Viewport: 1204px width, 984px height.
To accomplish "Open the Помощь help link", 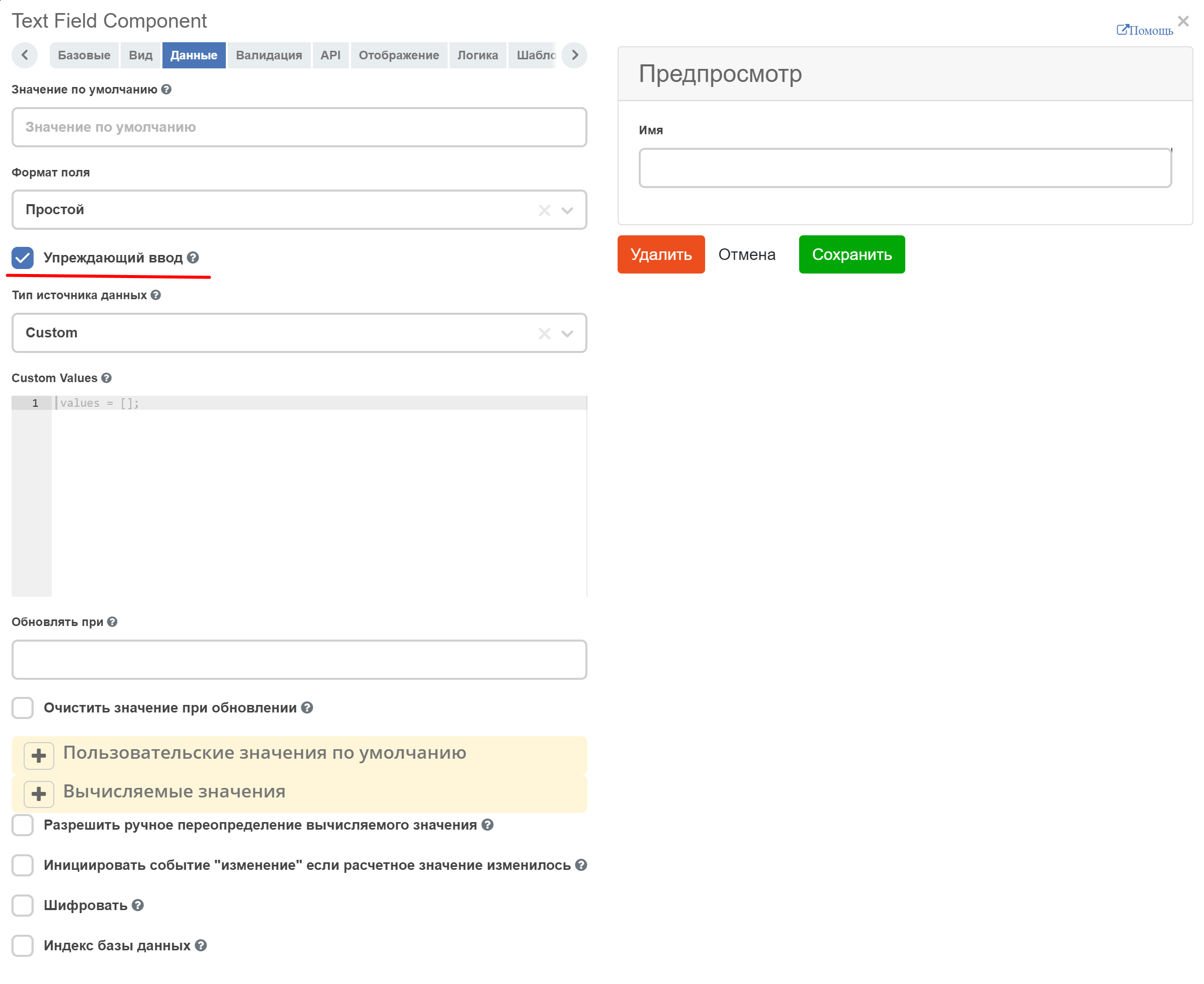I will click(1145, 30).
